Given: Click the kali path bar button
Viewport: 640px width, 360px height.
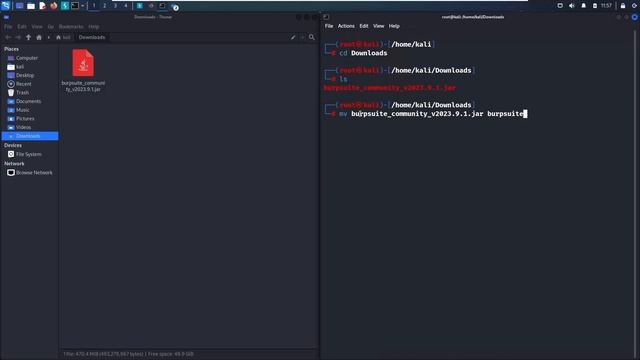Looking at the screenshot, I should coord(63,37).
